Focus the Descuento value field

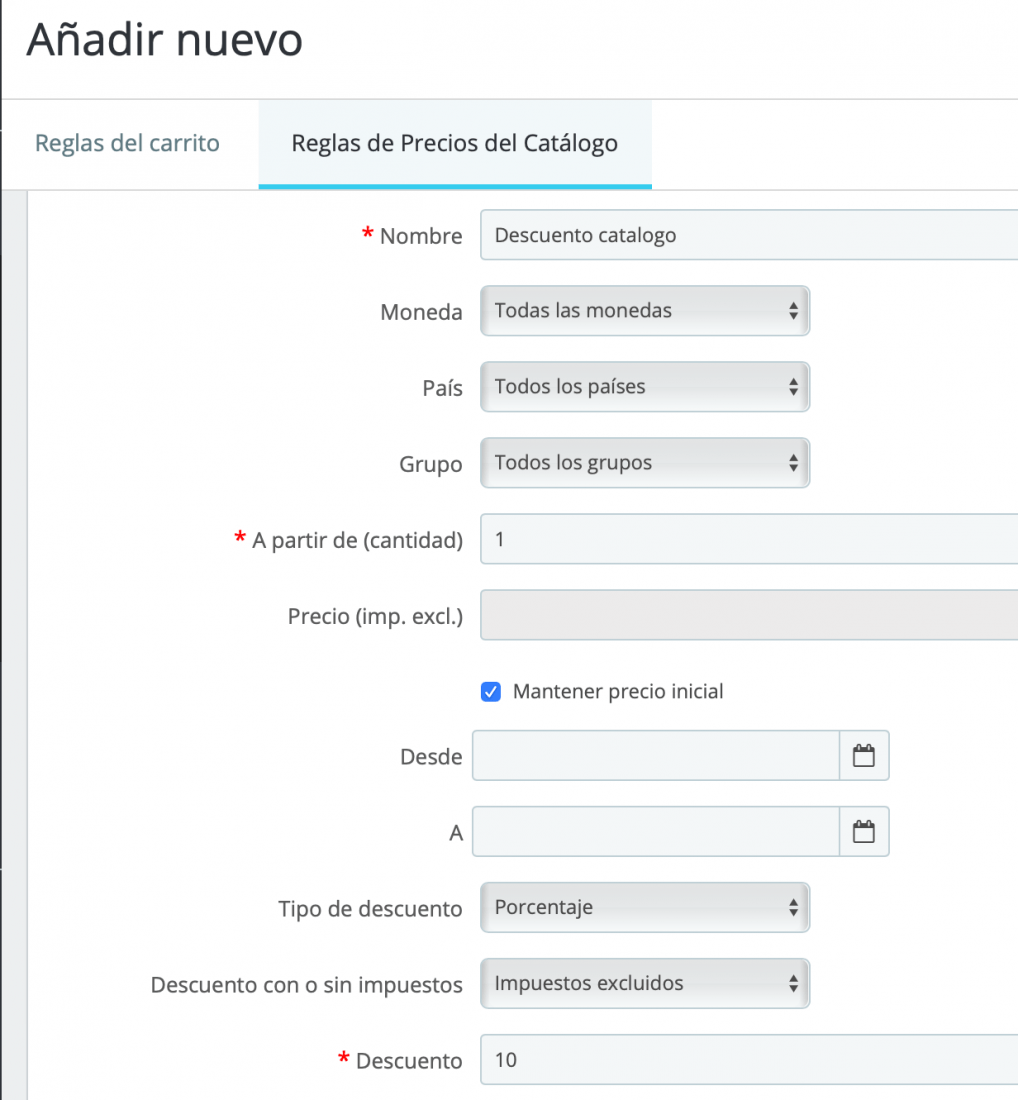pos(749,1060)
